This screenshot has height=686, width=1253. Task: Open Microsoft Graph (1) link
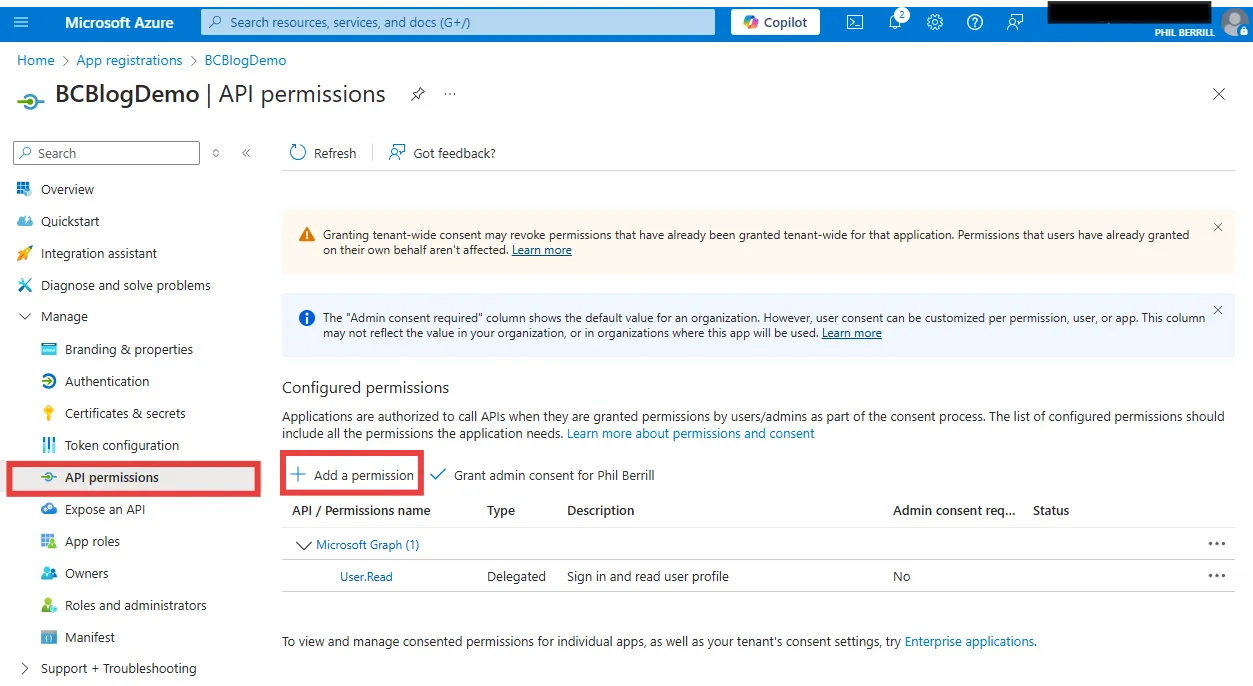point(367,544)
